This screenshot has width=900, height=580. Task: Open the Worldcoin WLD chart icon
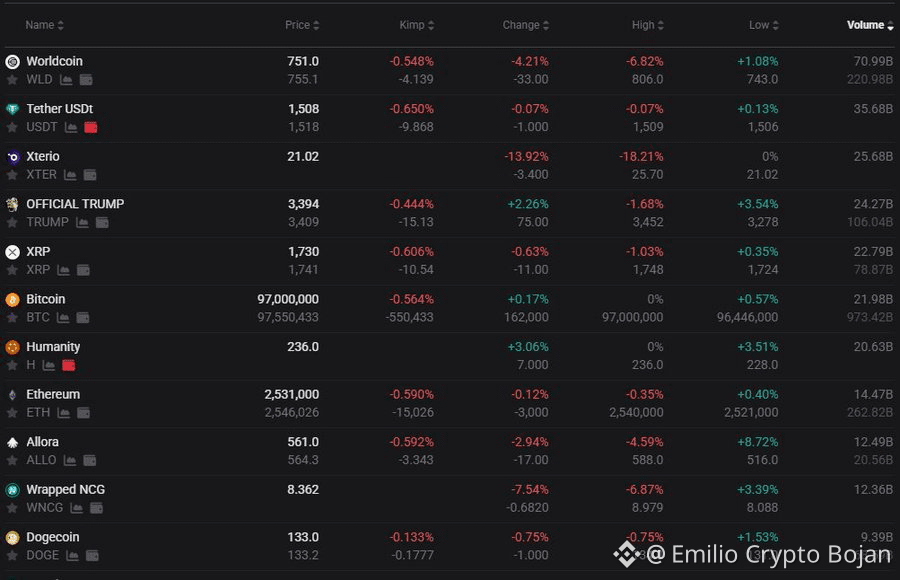[66, 80]
